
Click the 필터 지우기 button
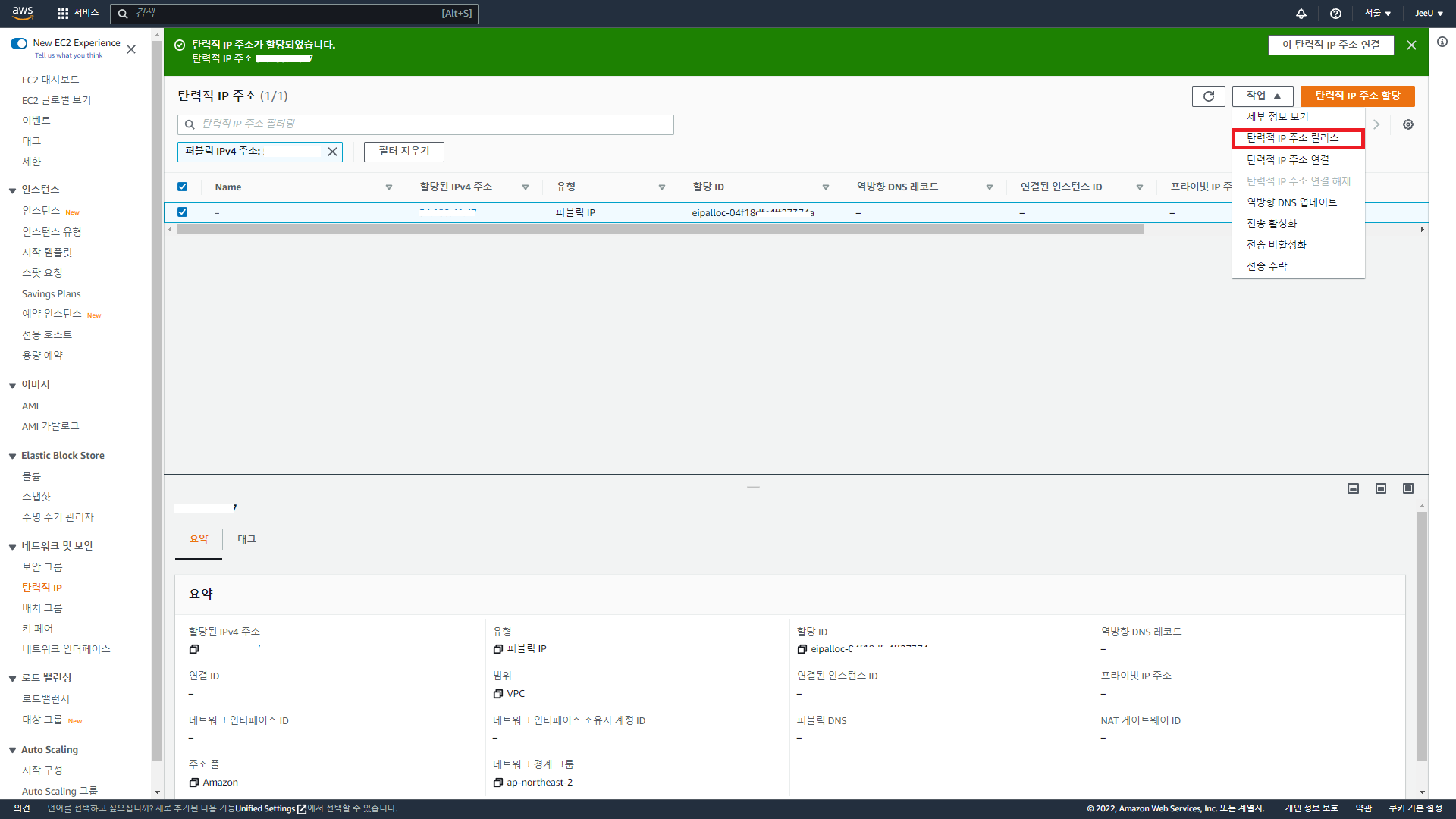[403, 152]
